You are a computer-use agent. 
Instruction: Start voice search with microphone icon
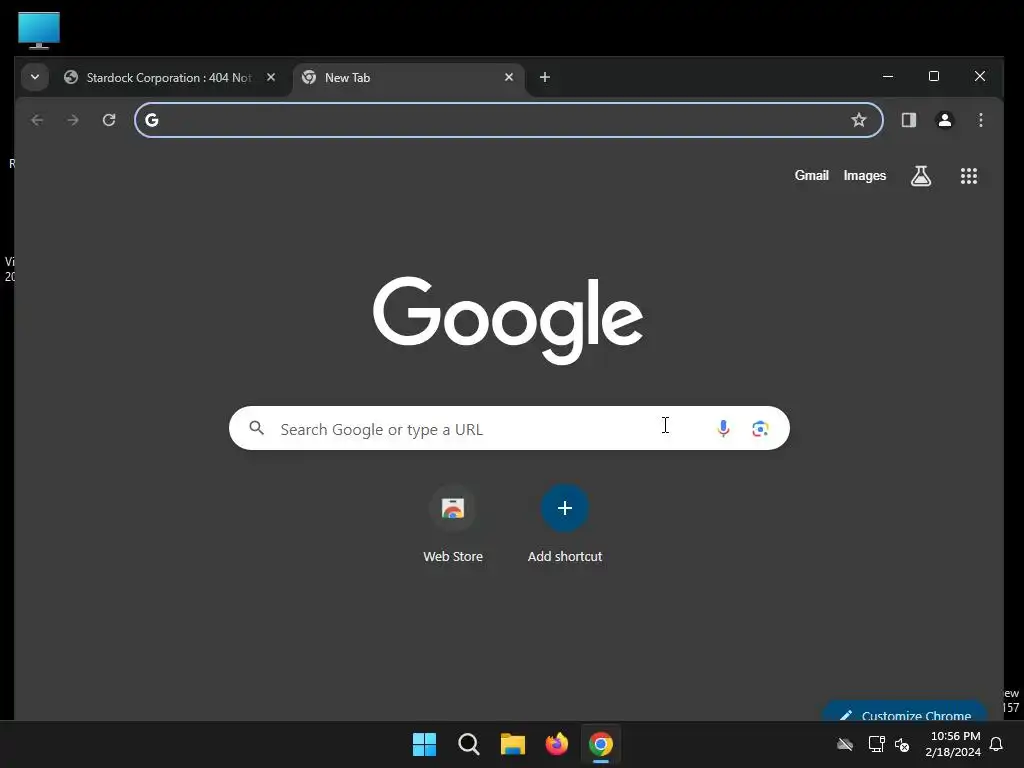tap(723, 428)
